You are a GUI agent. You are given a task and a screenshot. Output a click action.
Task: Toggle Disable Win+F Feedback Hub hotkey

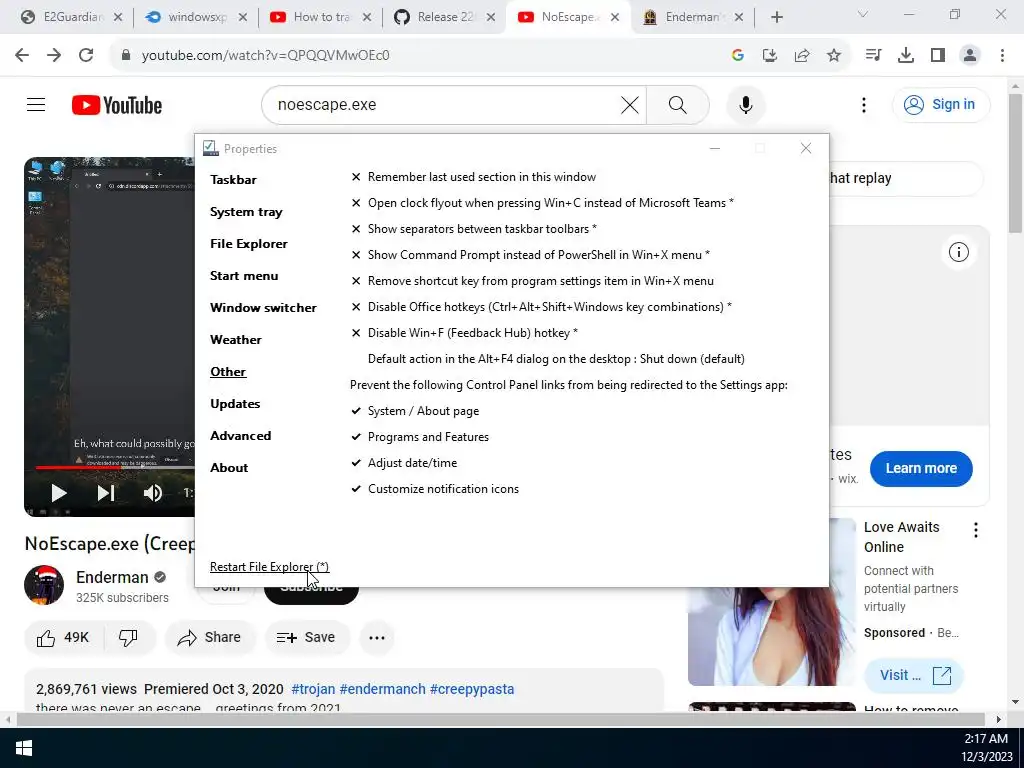(464, 333)
